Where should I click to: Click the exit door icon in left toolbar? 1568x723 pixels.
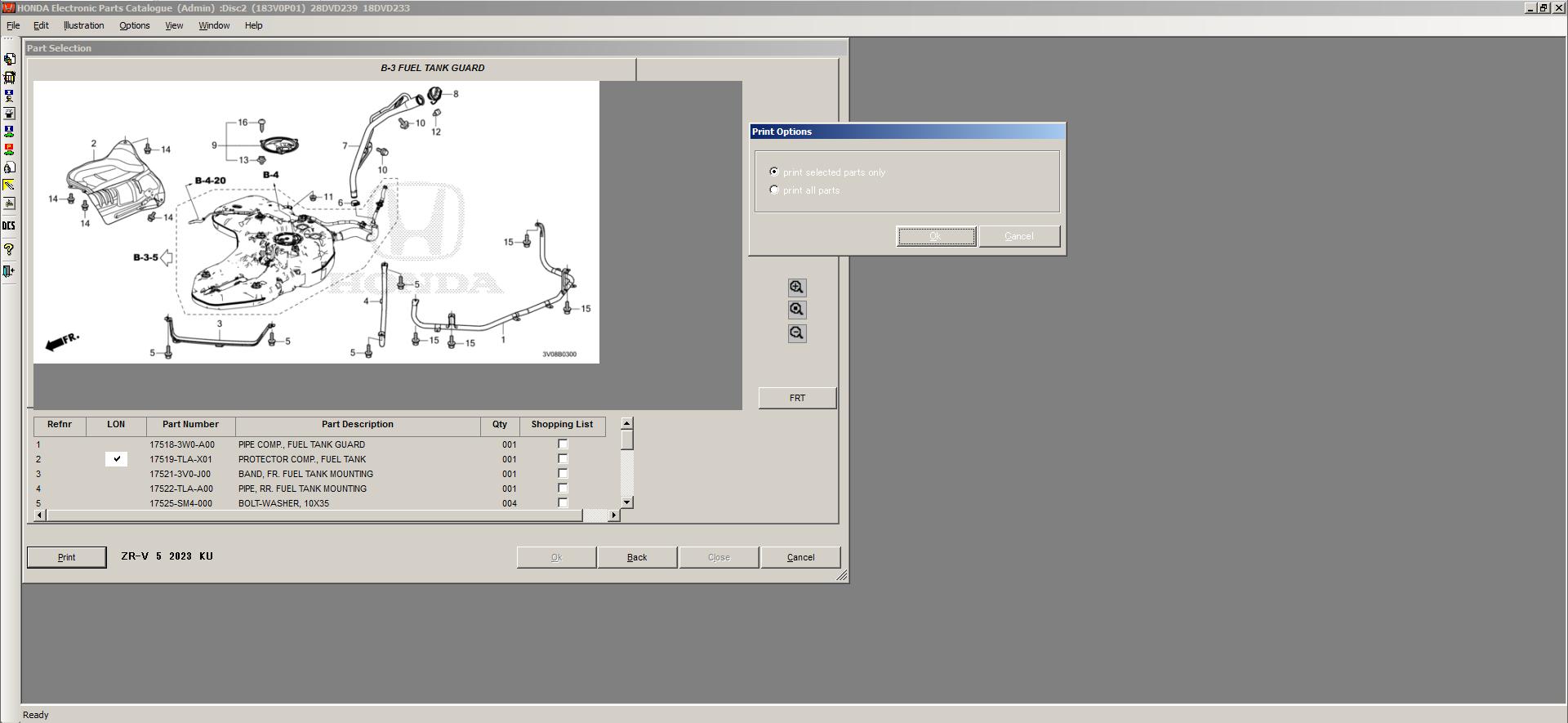9,271
